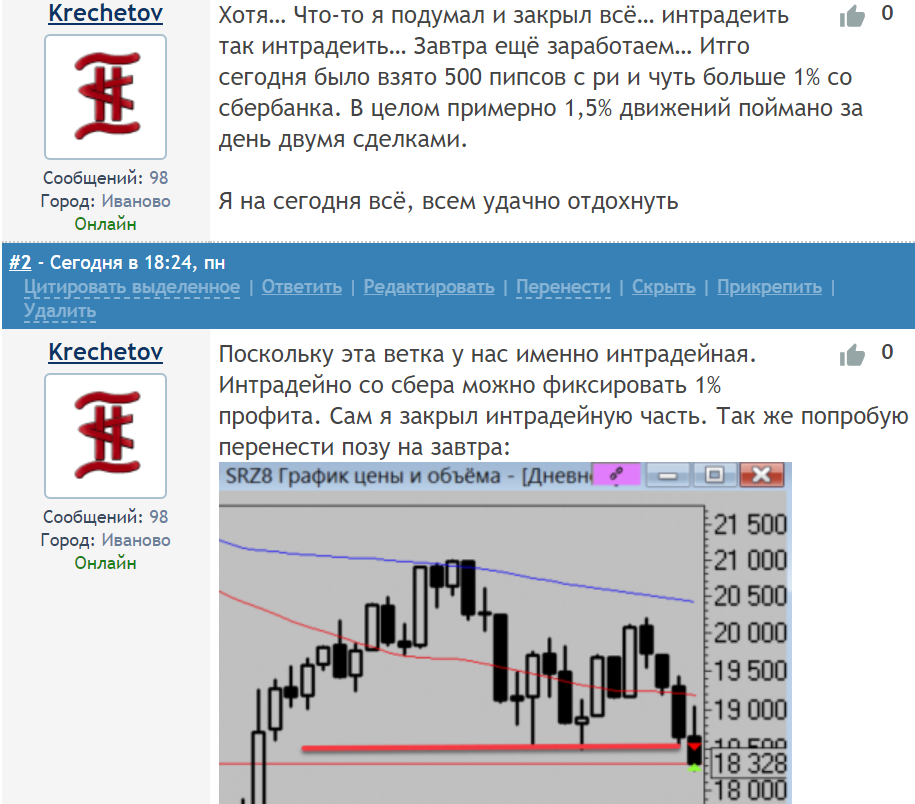915x804 pixels.
Task: Click 'Редактировать' to edit the post
Action: (x=429, y=287)
